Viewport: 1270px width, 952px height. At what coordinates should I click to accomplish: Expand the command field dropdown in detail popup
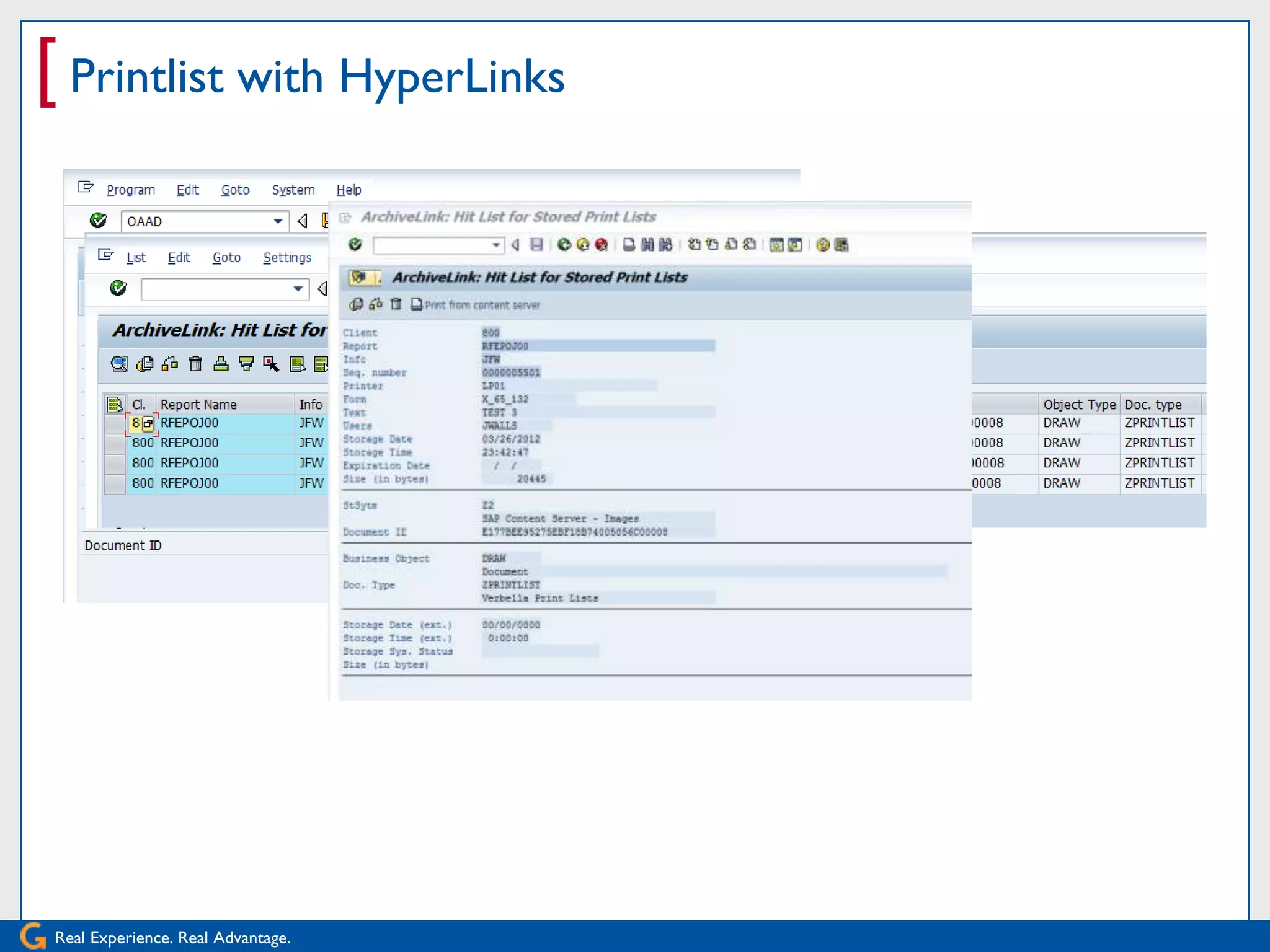click(496, 245)
